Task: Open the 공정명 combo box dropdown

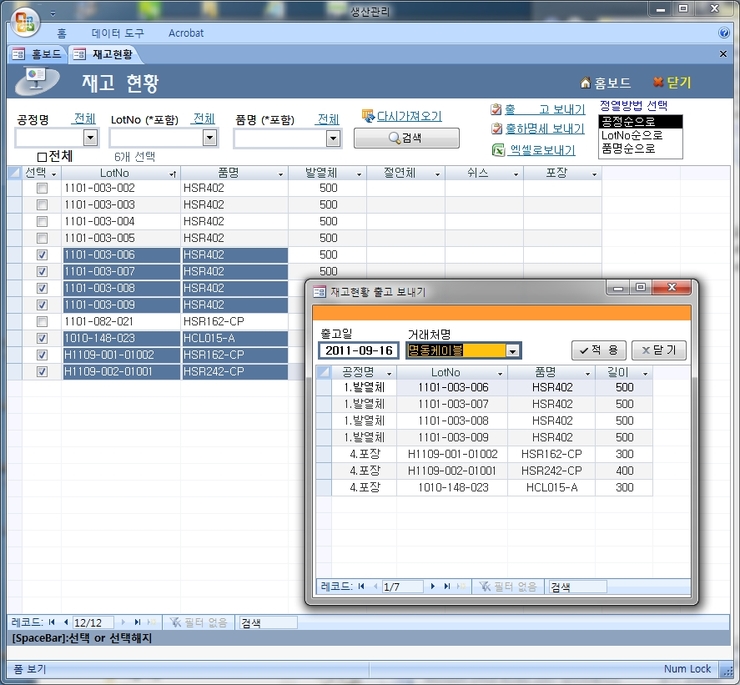Action: point(90,138)
